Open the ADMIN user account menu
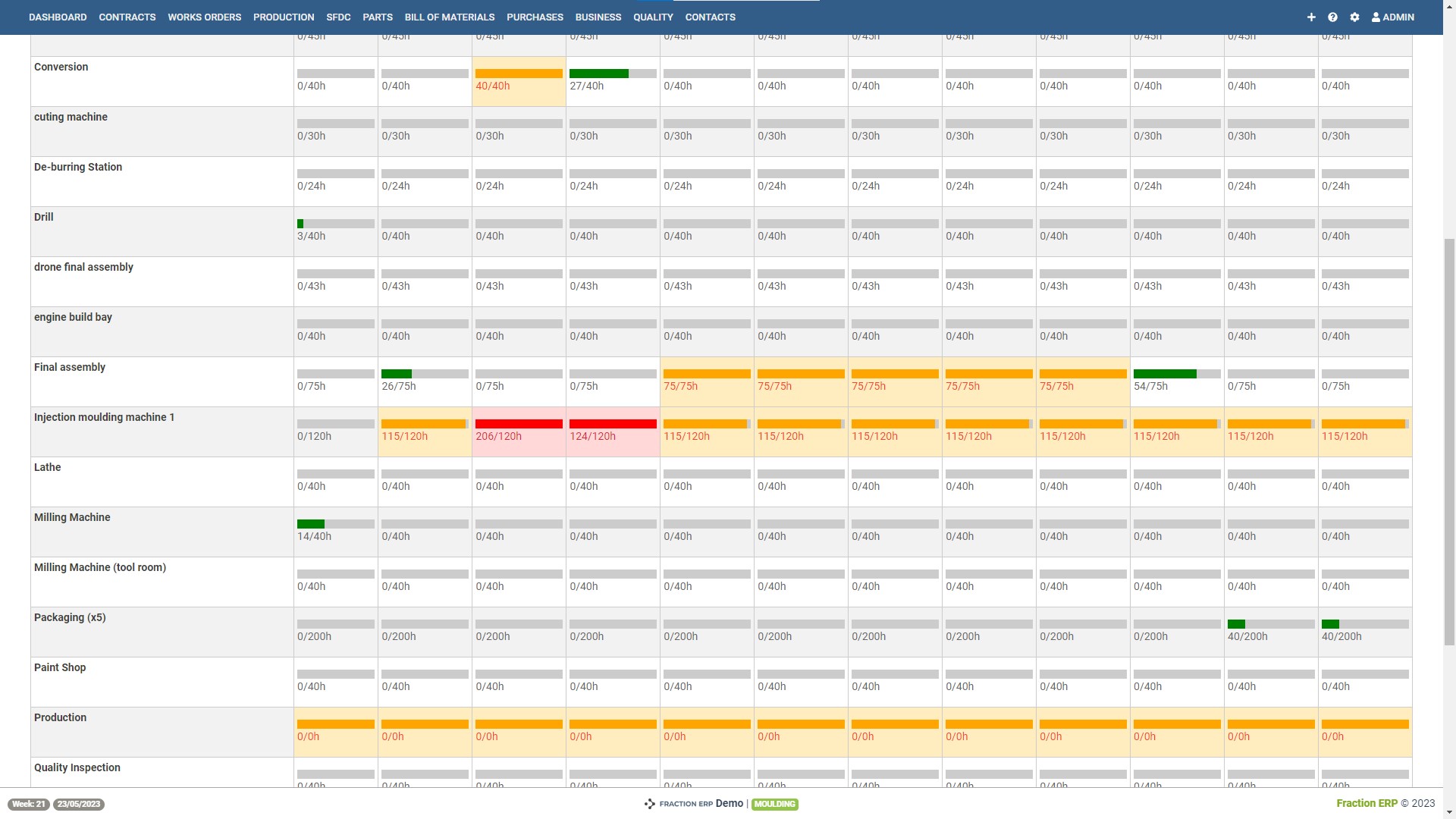The image size is (1456, 819). coord(1392,17)
